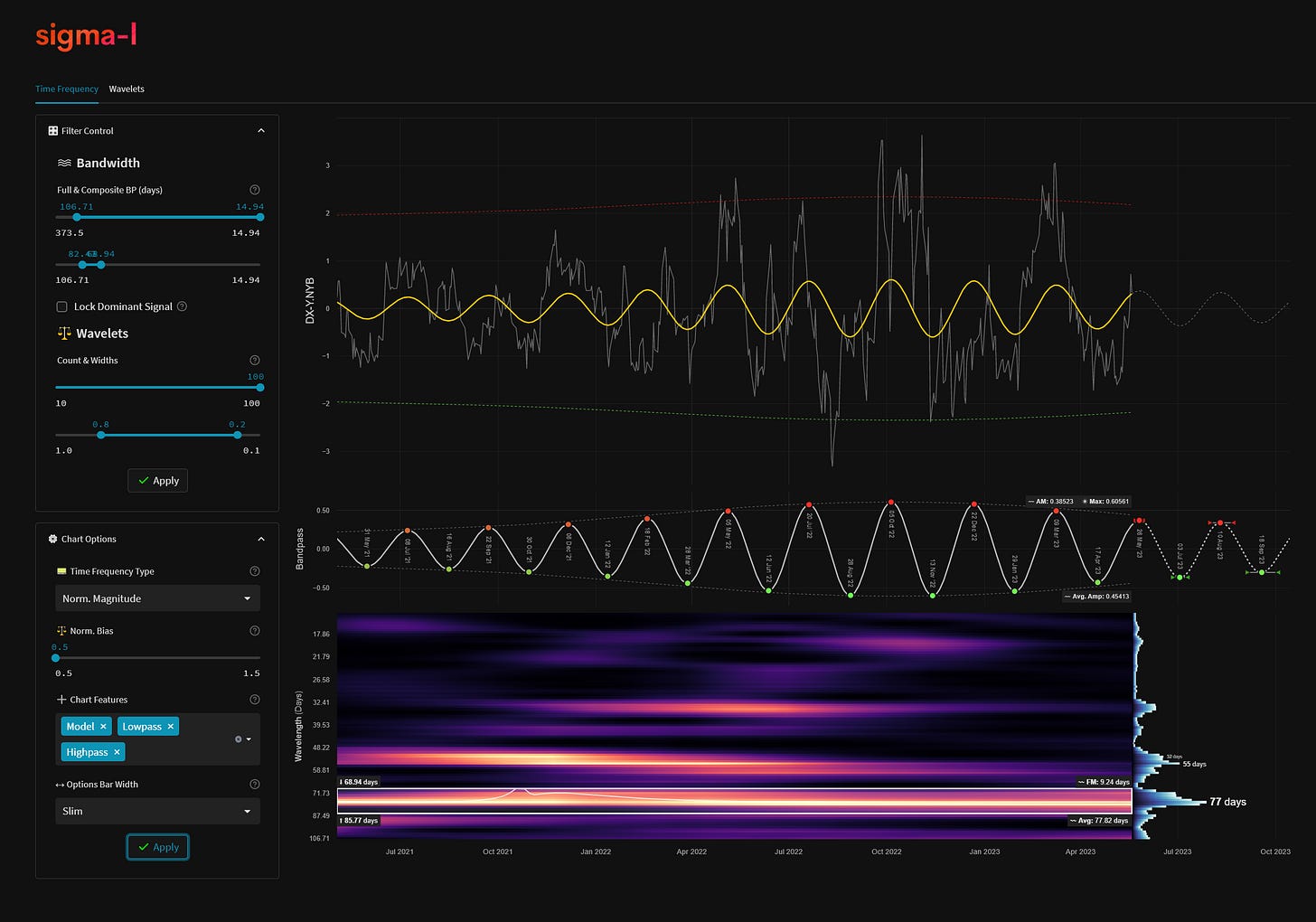The width and height of the screenshot is (1316, 922).
Task: Open help for Norm. Bias
Action: click(255, 631)
